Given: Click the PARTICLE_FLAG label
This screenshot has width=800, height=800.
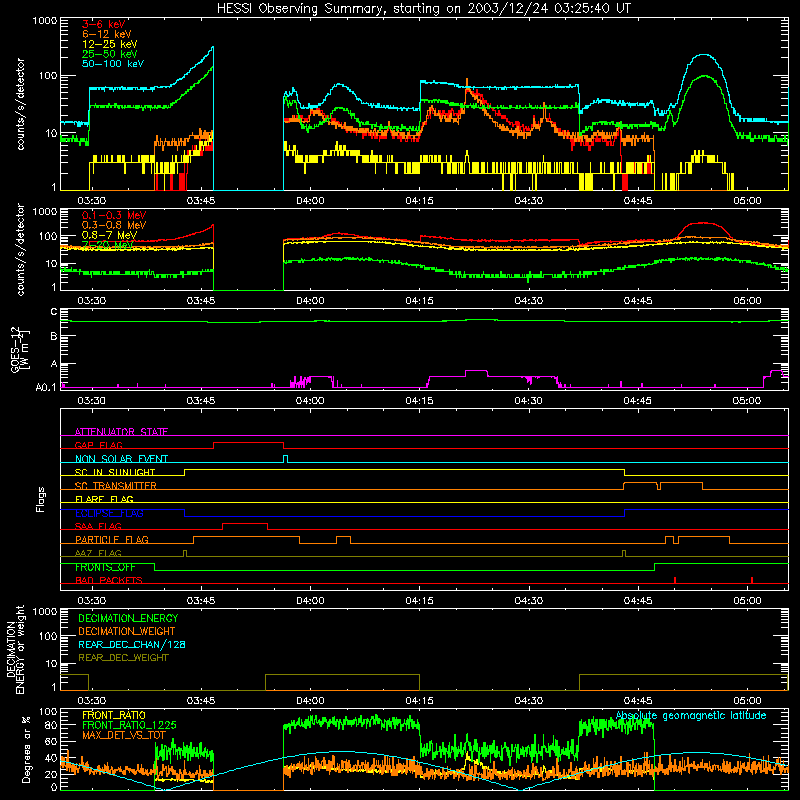Looking at the screenshot, I should [x=112, y=540].
